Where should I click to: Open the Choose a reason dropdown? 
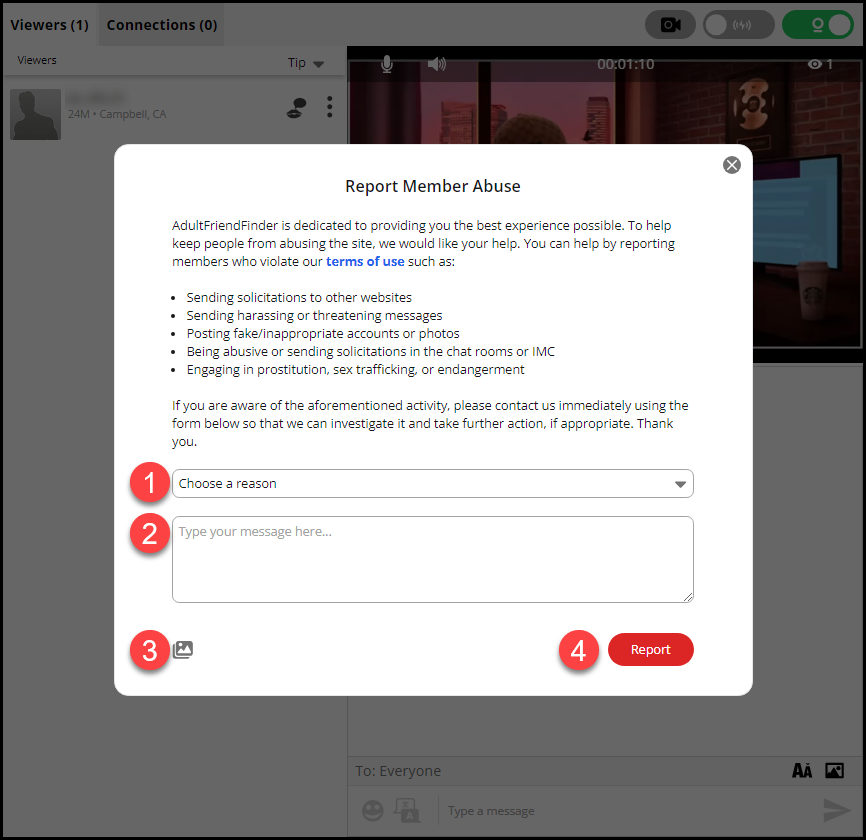[432, 484]
